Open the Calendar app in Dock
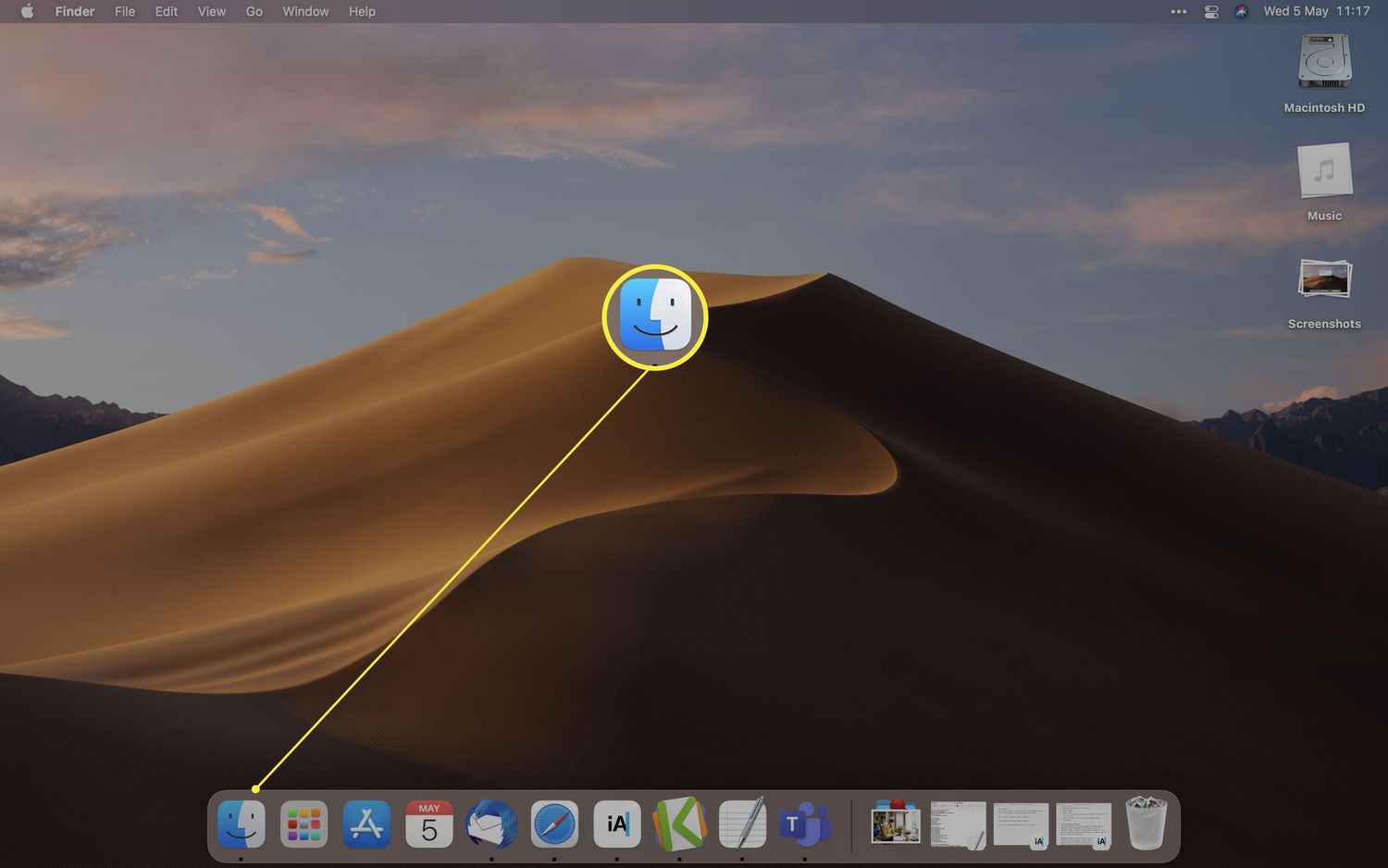 [x=429, y=824]
